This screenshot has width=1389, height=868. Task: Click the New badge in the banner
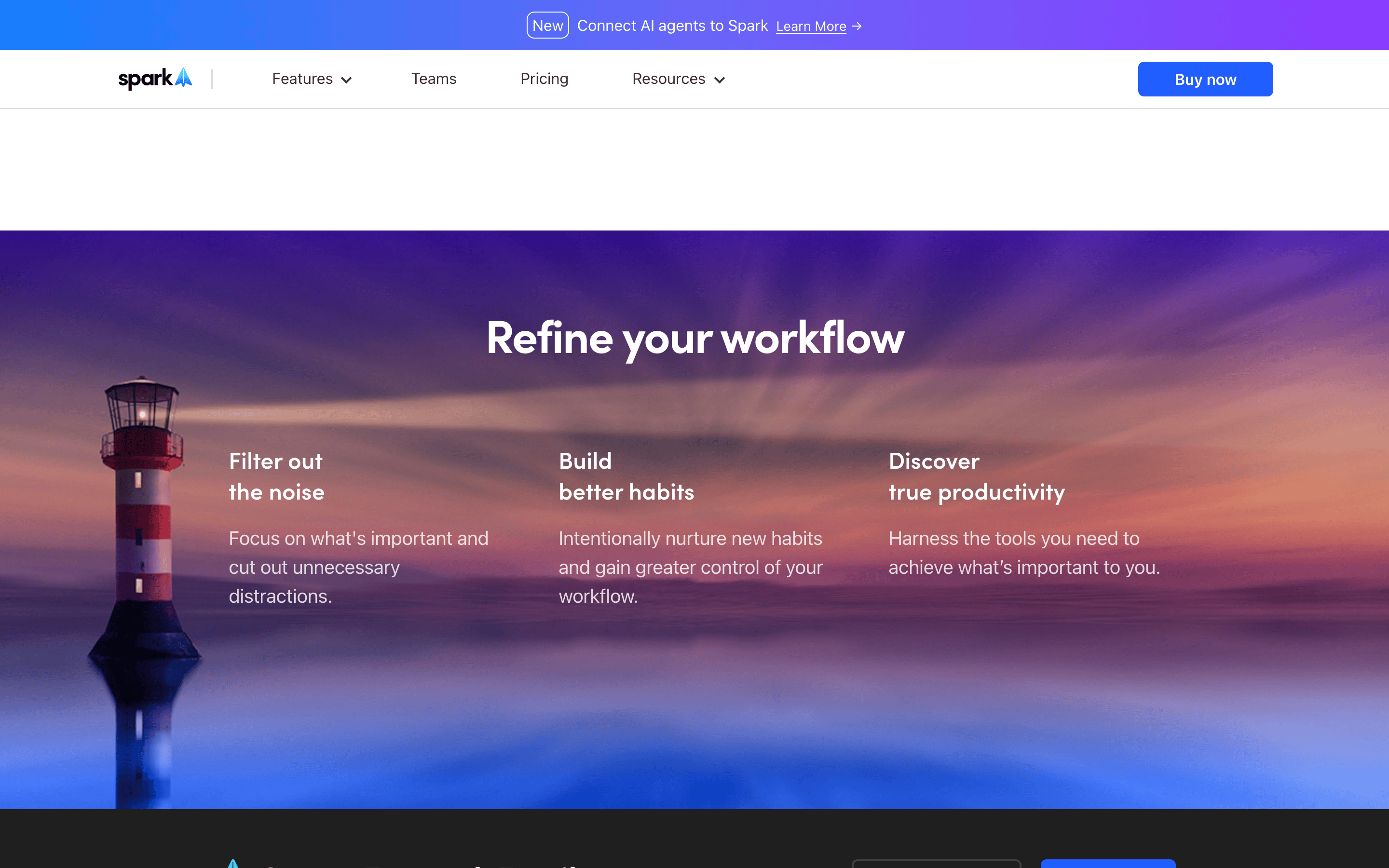[x=547, y=25]
